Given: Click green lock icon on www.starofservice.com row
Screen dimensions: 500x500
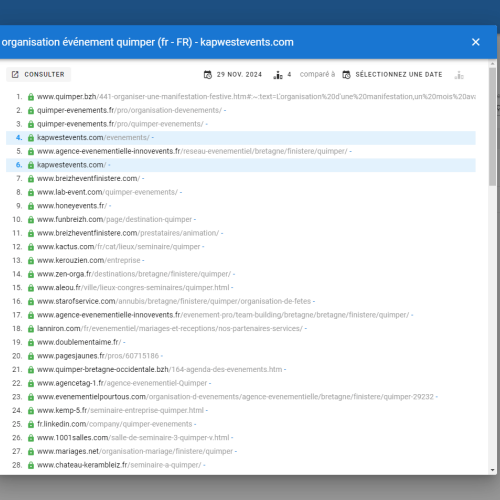Looking at the screenshot, I should coord(31,302).
